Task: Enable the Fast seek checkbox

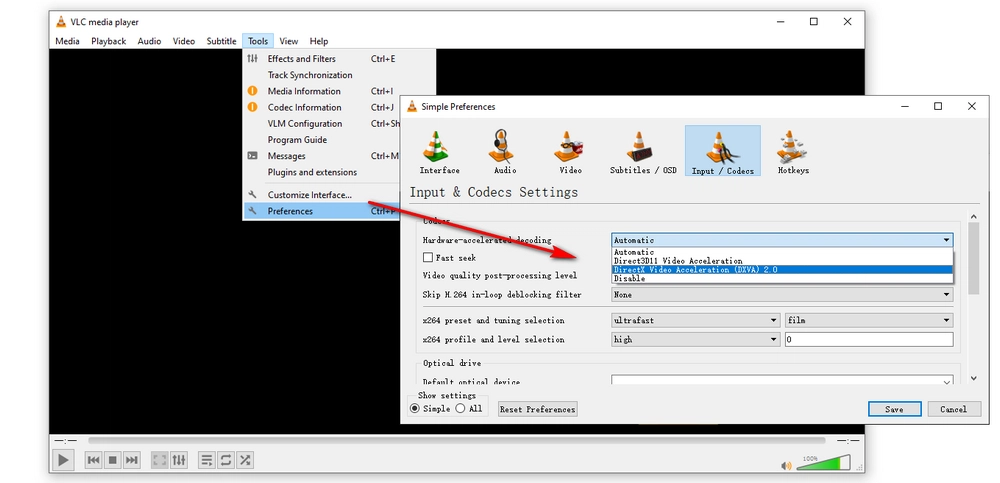Action: point(428,258)
